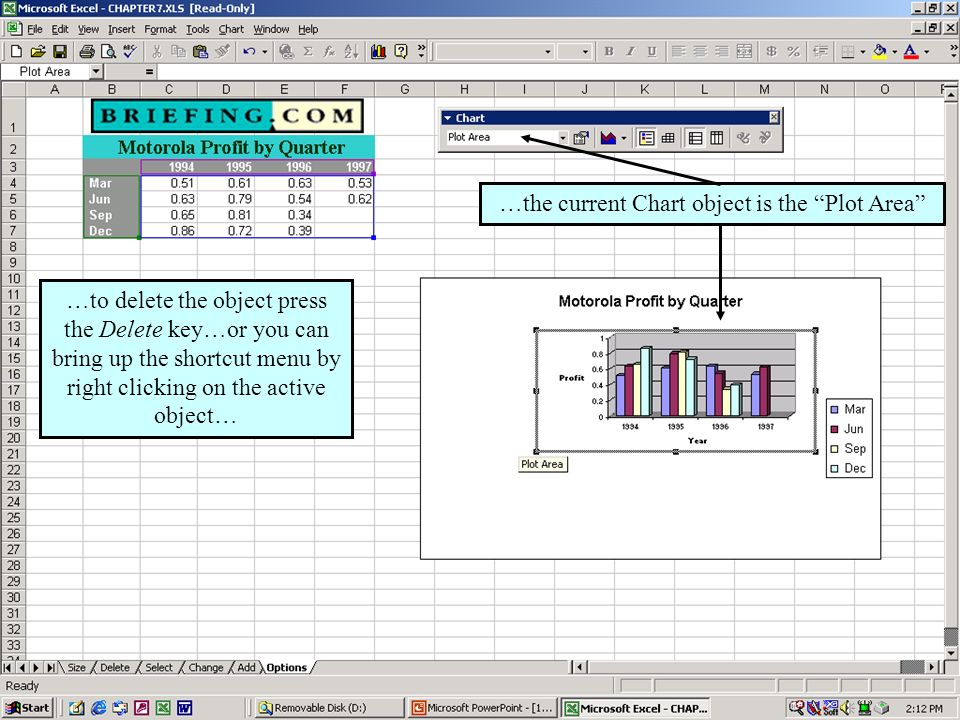Open a file with the Open folder icon
Screen dimensions: 960x720
tap(38, 51)
